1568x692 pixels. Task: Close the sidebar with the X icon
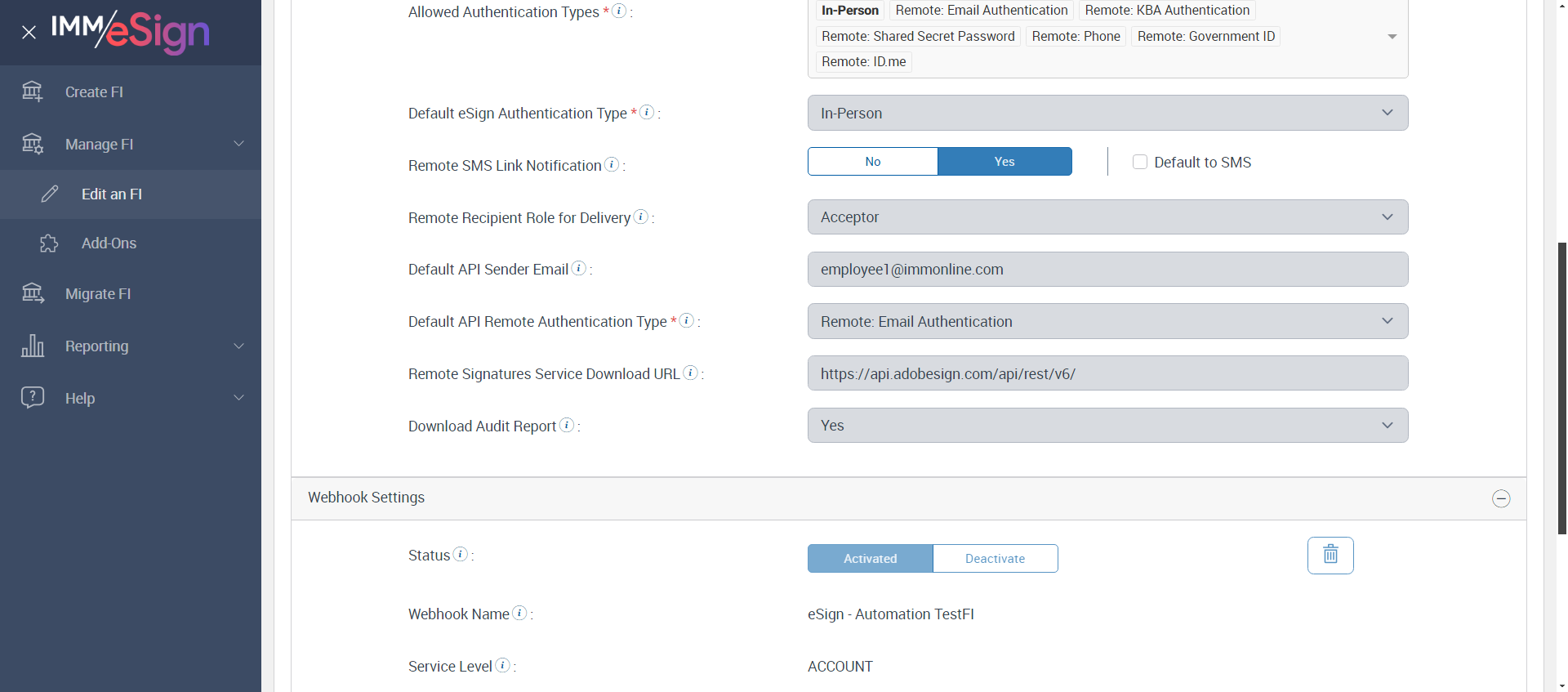click(29, 33)
